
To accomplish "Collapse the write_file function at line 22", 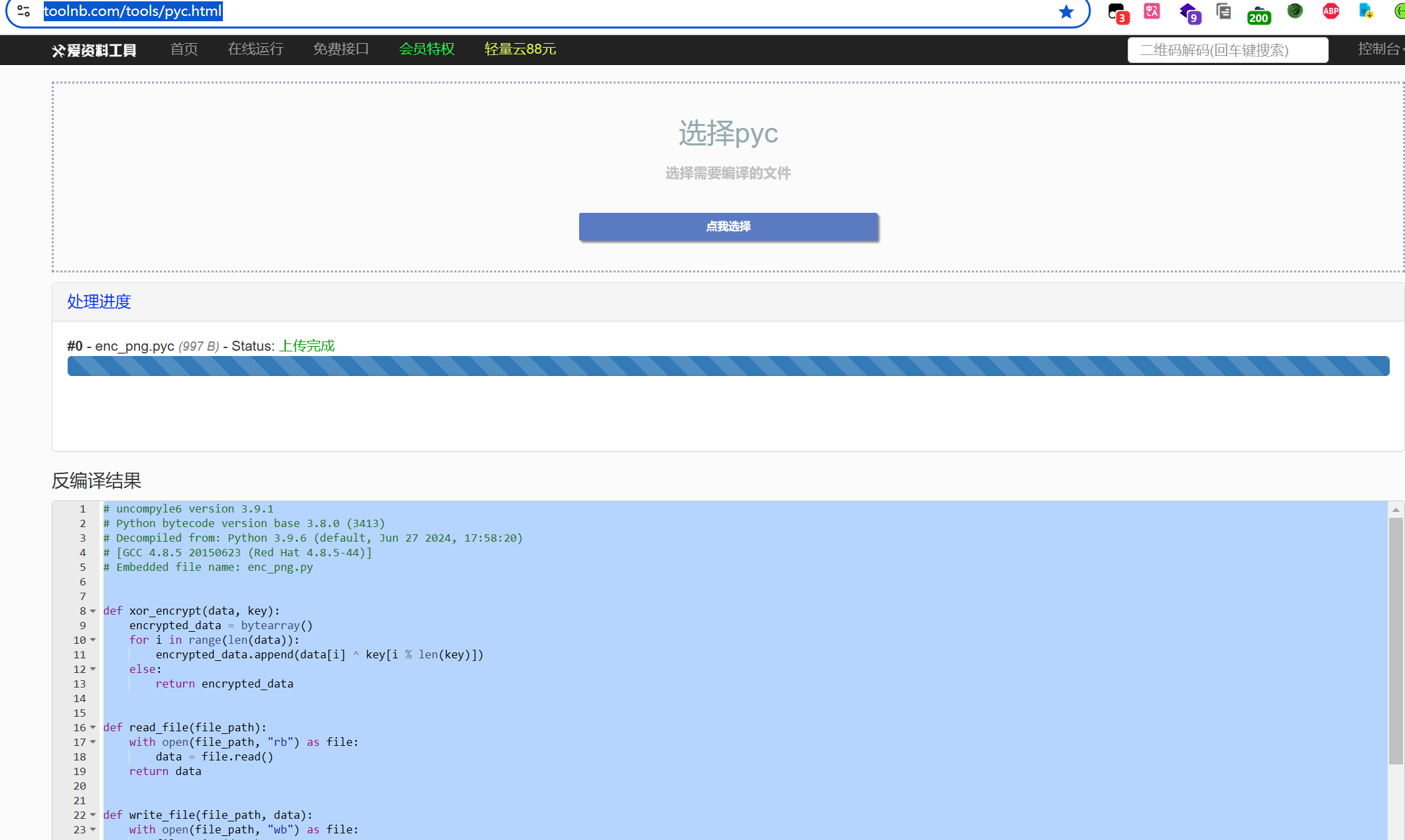I will pyautogui.click(x=93, y=815).
